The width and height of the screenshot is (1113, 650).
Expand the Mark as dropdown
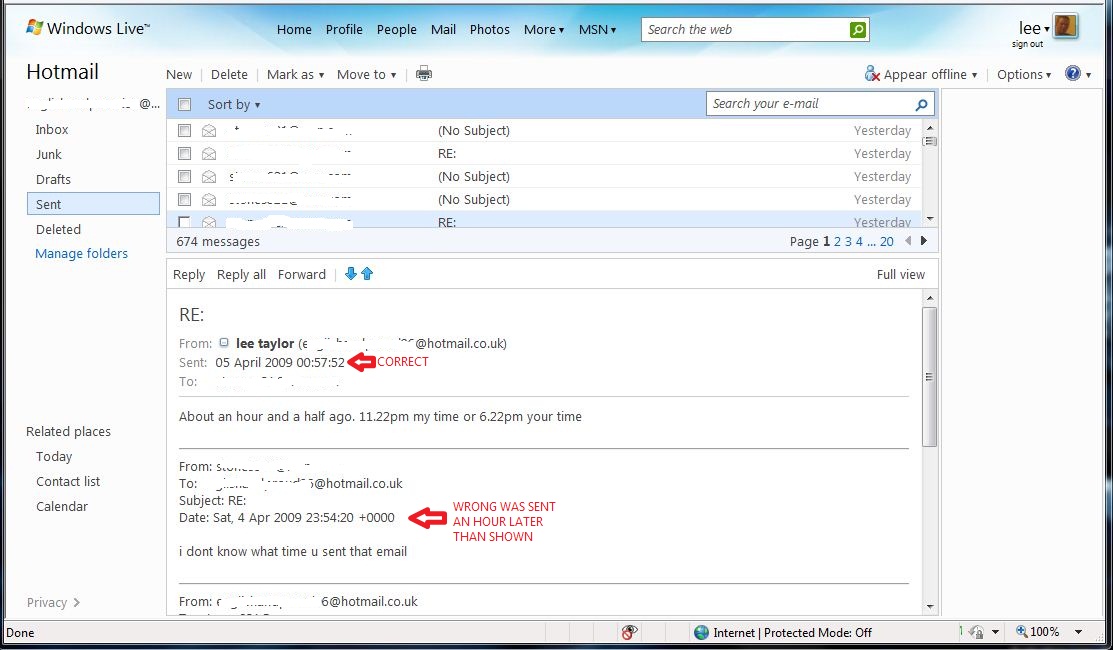(295, 74)
